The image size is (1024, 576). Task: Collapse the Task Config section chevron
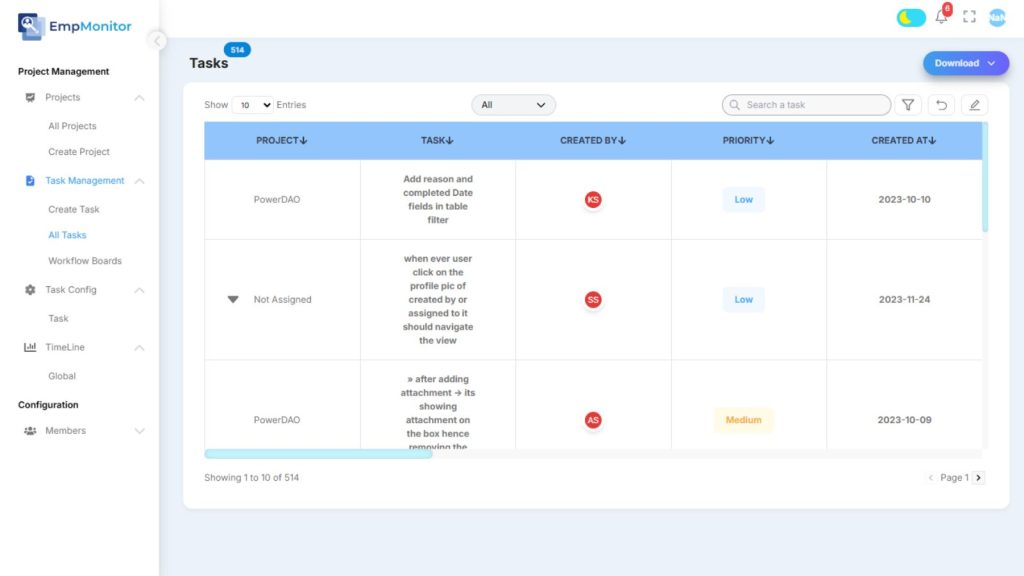click(x=139, y=290)
